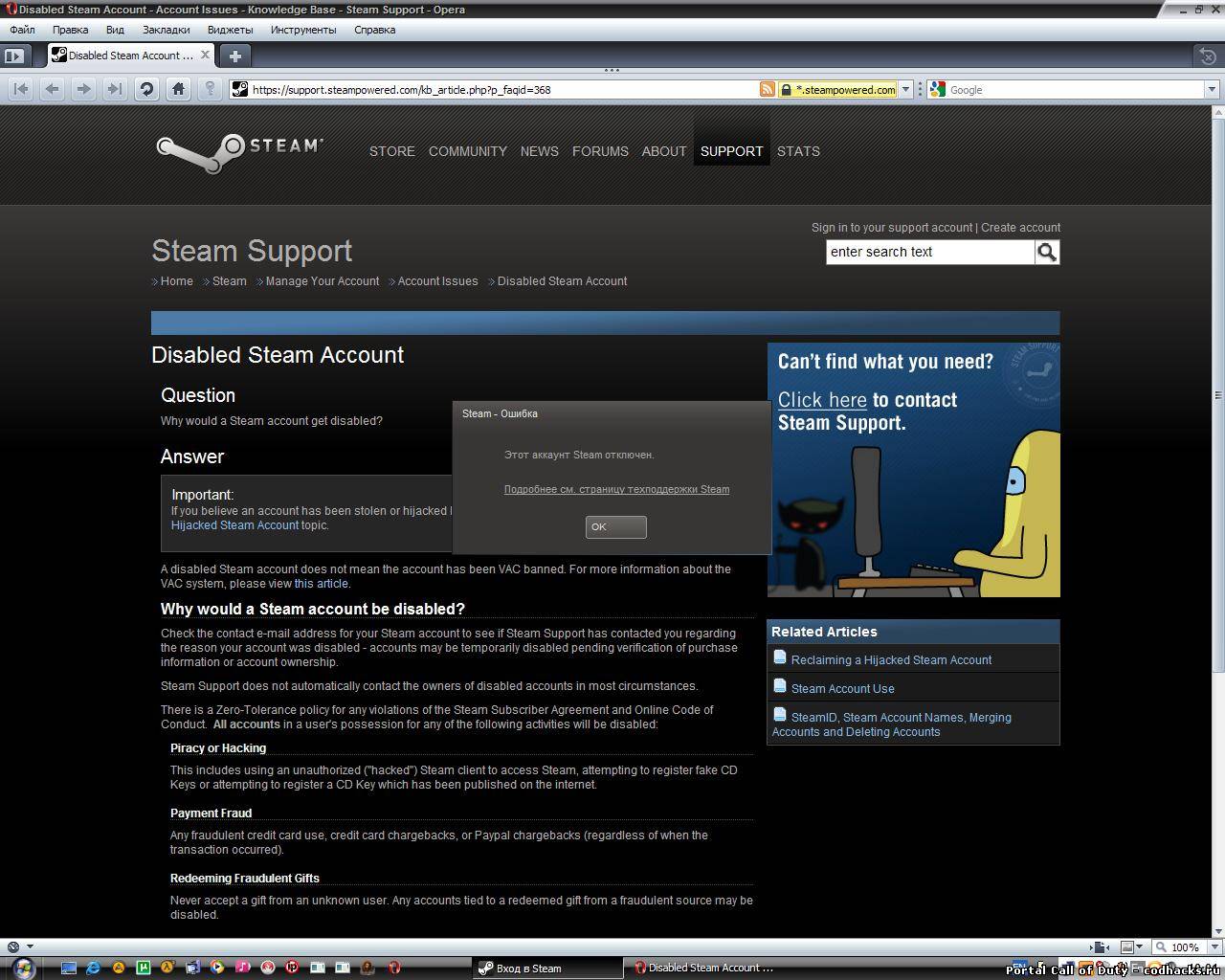Open the Hijacked Steam Account topic link
This screenshot has height=980, width=1225.
click(x=235, y=525)
